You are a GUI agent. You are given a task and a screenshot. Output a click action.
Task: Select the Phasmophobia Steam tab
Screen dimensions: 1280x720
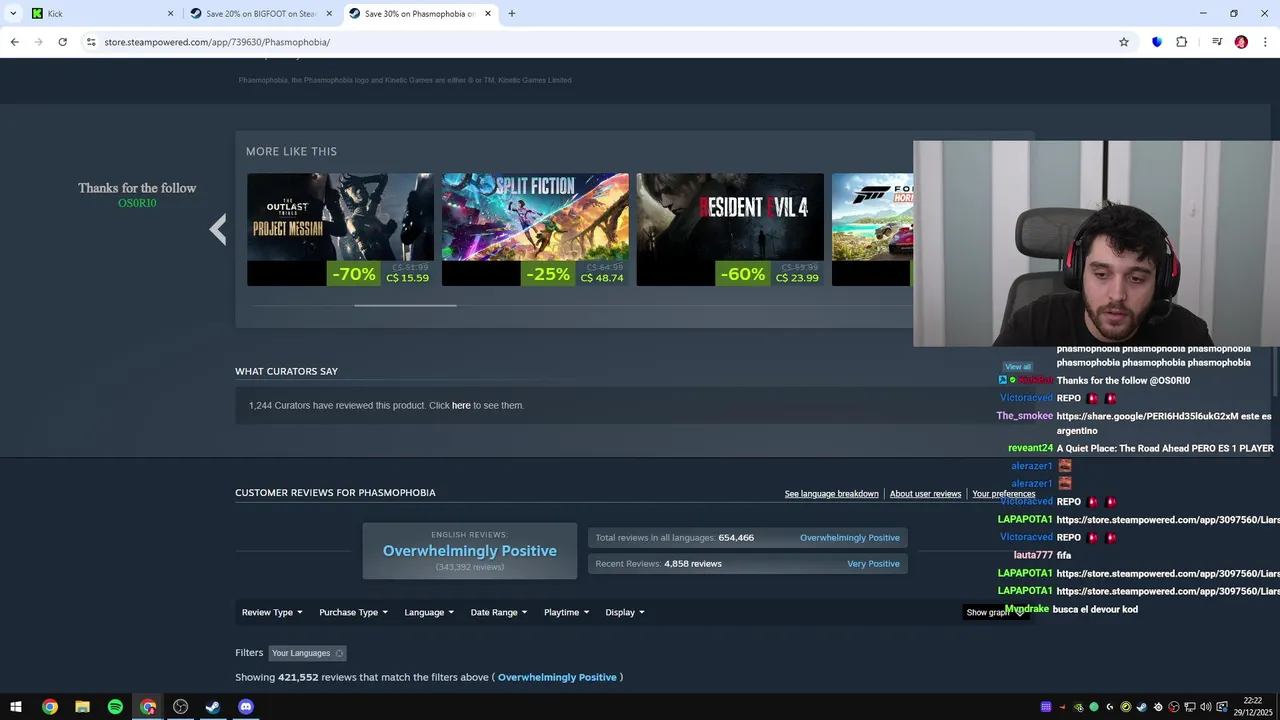[x=420, y=14]
